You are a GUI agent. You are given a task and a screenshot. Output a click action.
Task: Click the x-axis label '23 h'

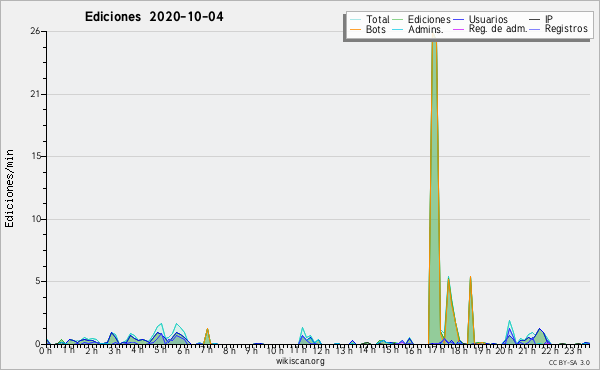[x=573, y=351]
